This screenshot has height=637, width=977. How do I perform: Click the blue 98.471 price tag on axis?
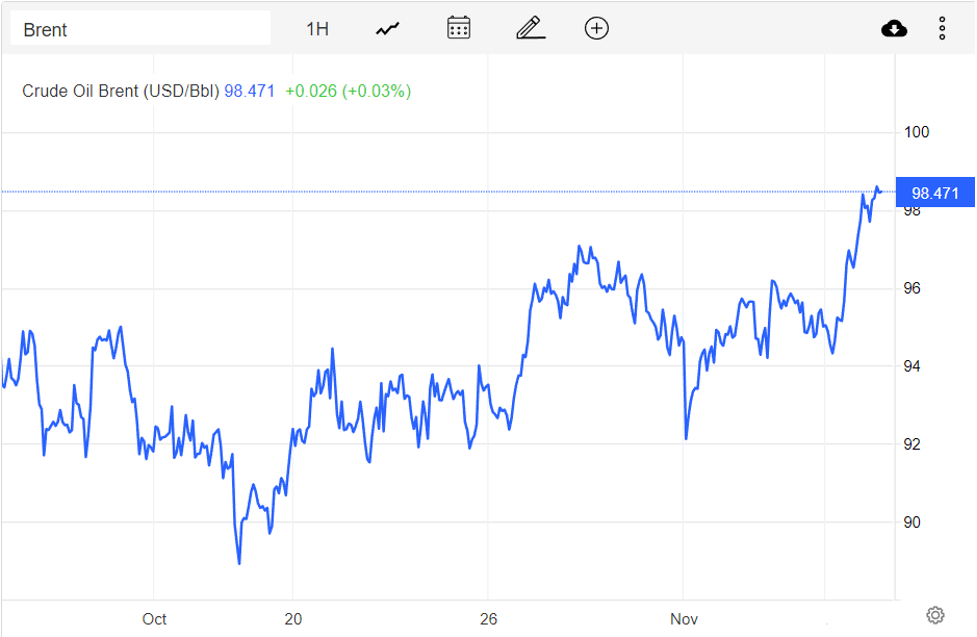click(935, 193)
